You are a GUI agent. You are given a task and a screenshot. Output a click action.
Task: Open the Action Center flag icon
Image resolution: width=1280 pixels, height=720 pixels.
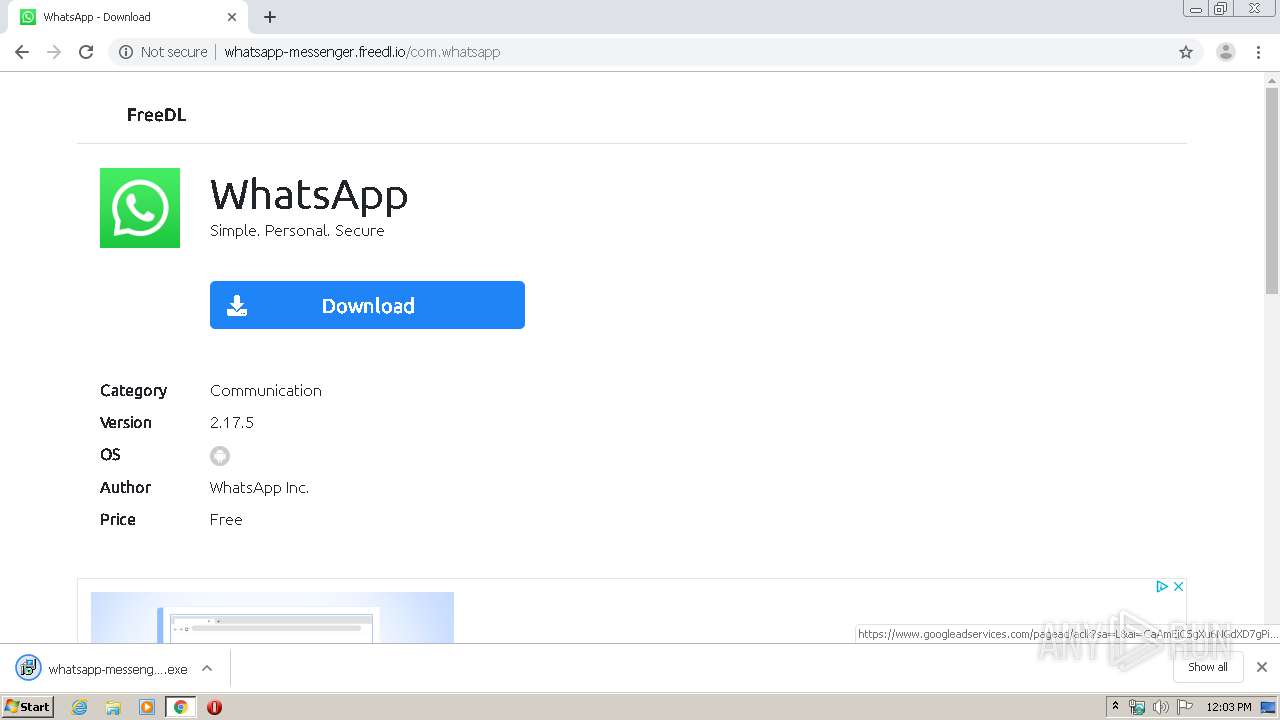click(1184, 707)
